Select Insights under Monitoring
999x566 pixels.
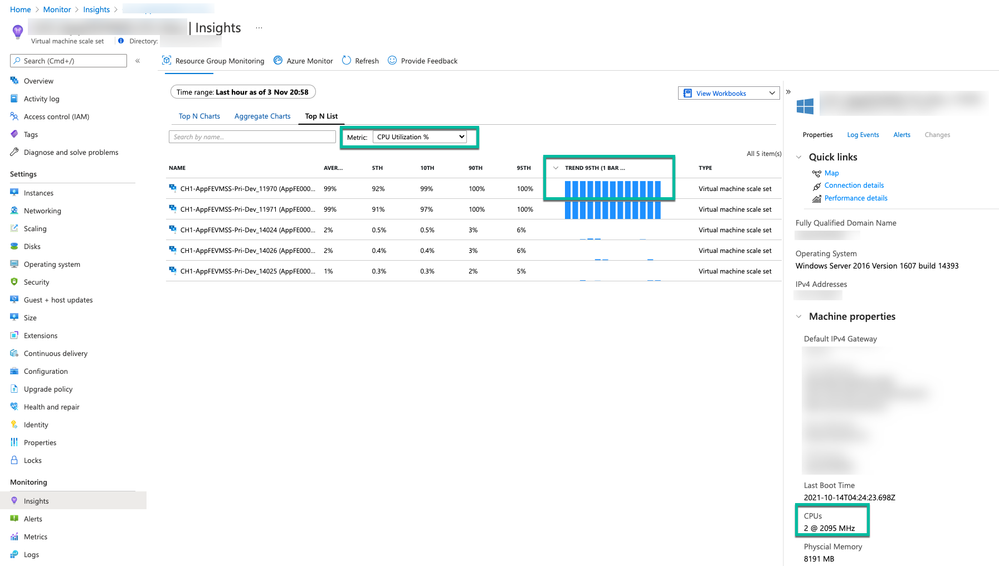click(x=73, y=501)
